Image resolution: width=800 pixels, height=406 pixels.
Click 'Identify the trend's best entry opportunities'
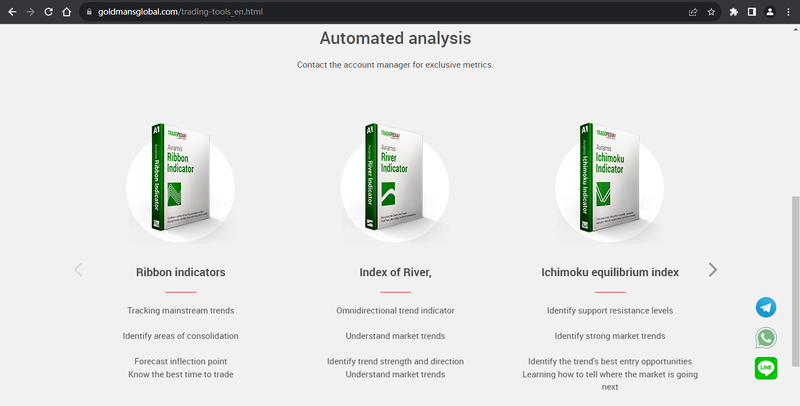(610, 361)
